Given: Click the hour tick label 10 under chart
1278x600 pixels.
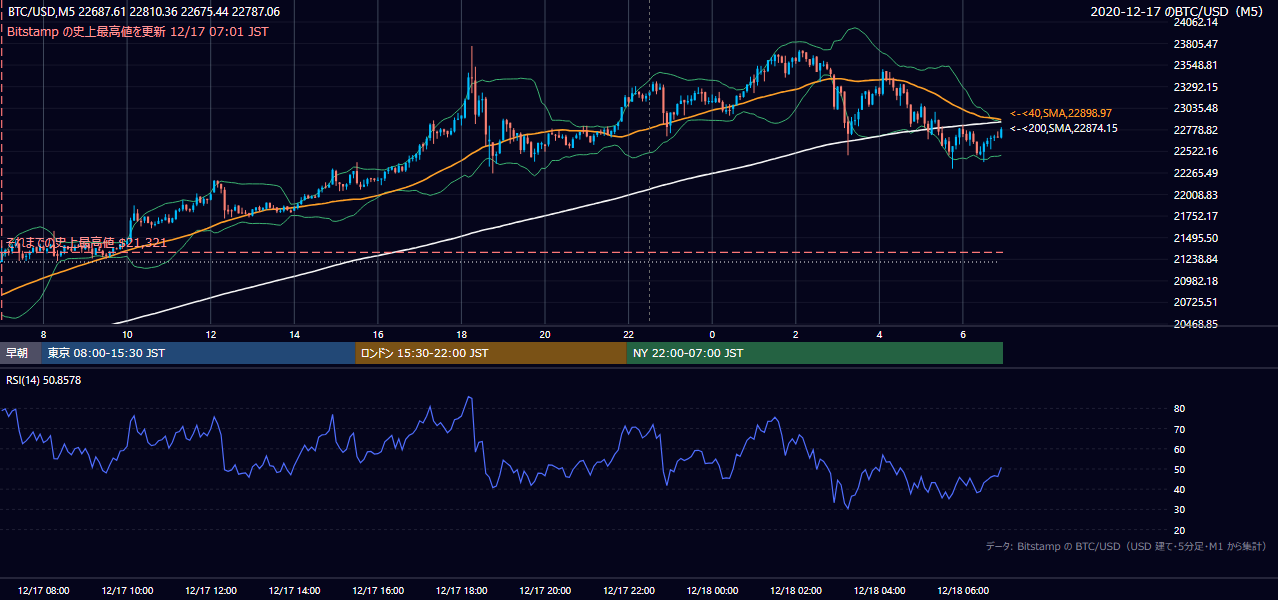Looking at the screenshot, I should tap(127, 334).
